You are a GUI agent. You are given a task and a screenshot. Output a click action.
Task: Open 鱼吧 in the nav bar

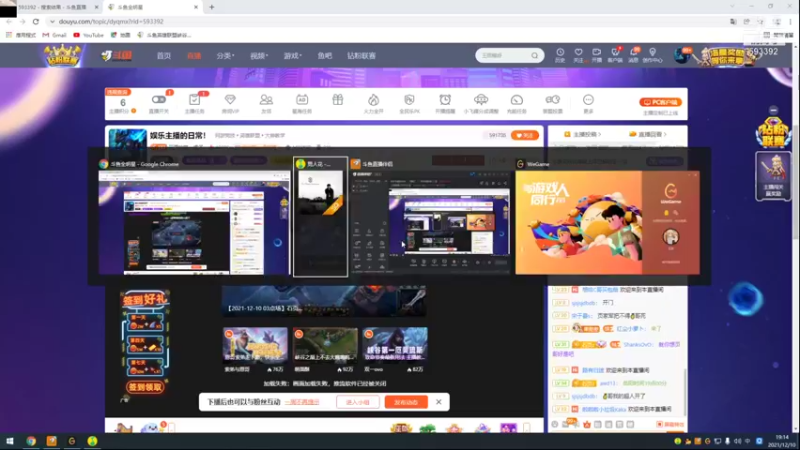click(x=324, y=56)
